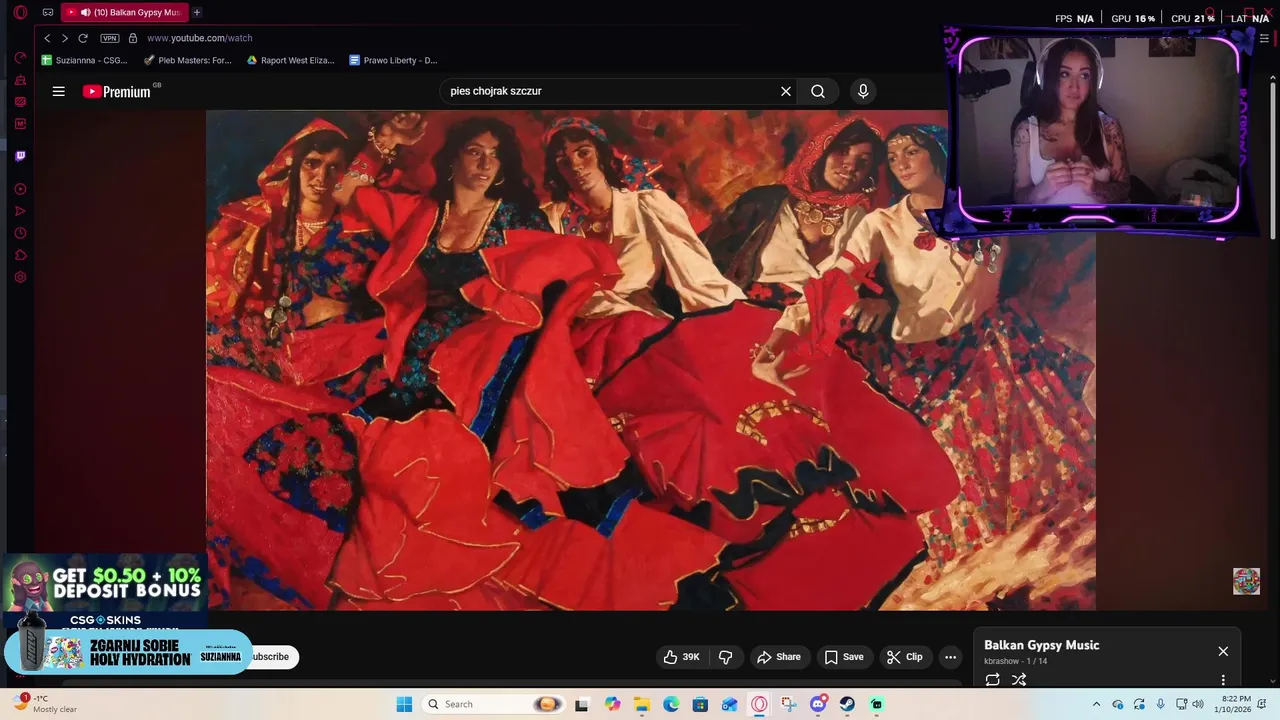Open the Windows Start menu
This screenshot has height=720, width=1280.
404,704
